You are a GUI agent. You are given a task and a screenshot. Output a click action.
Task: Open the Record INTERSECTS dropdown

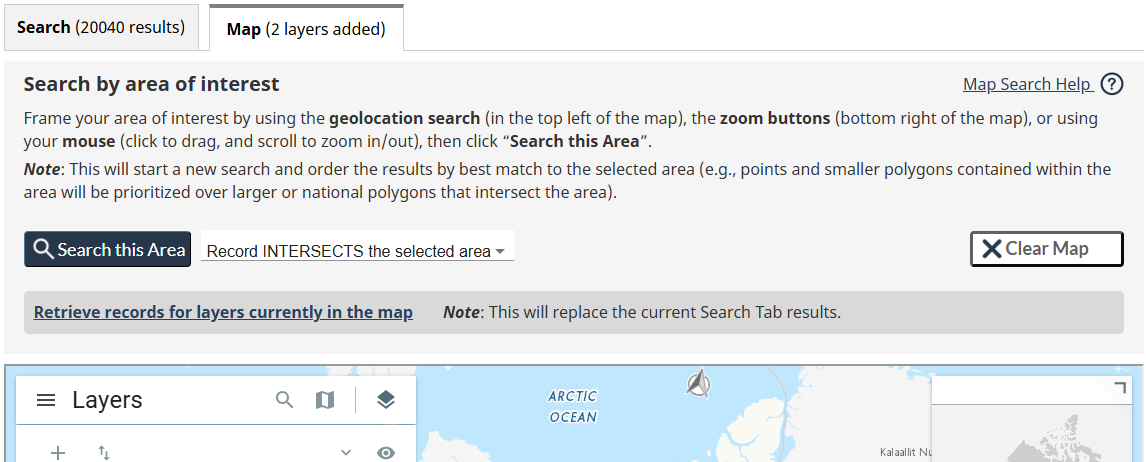pos(357,251)
